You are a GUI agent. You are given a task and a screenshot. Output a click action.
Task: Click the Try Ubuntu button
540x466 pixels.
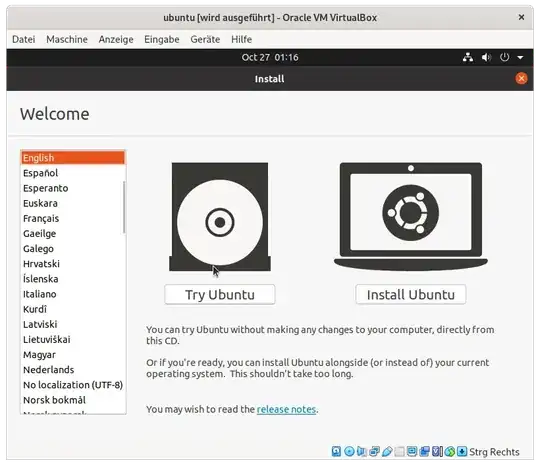pyautogui.click(x=220, y=294)
